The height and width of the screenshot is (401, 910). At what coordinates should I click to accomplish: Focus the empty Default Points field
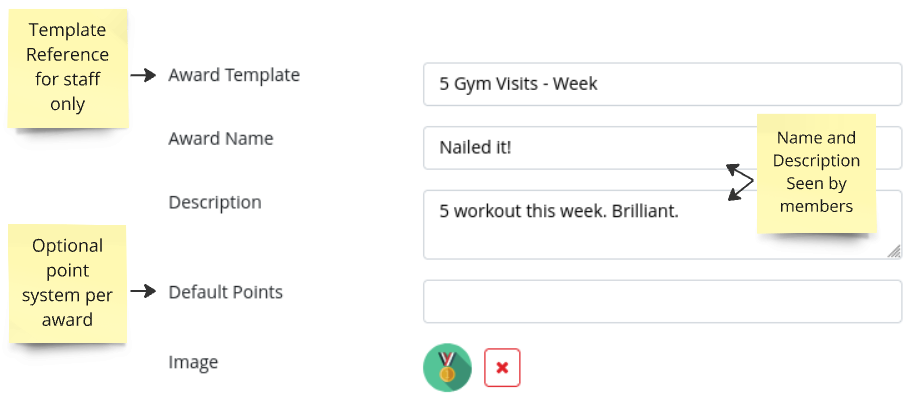pos(662,301)
